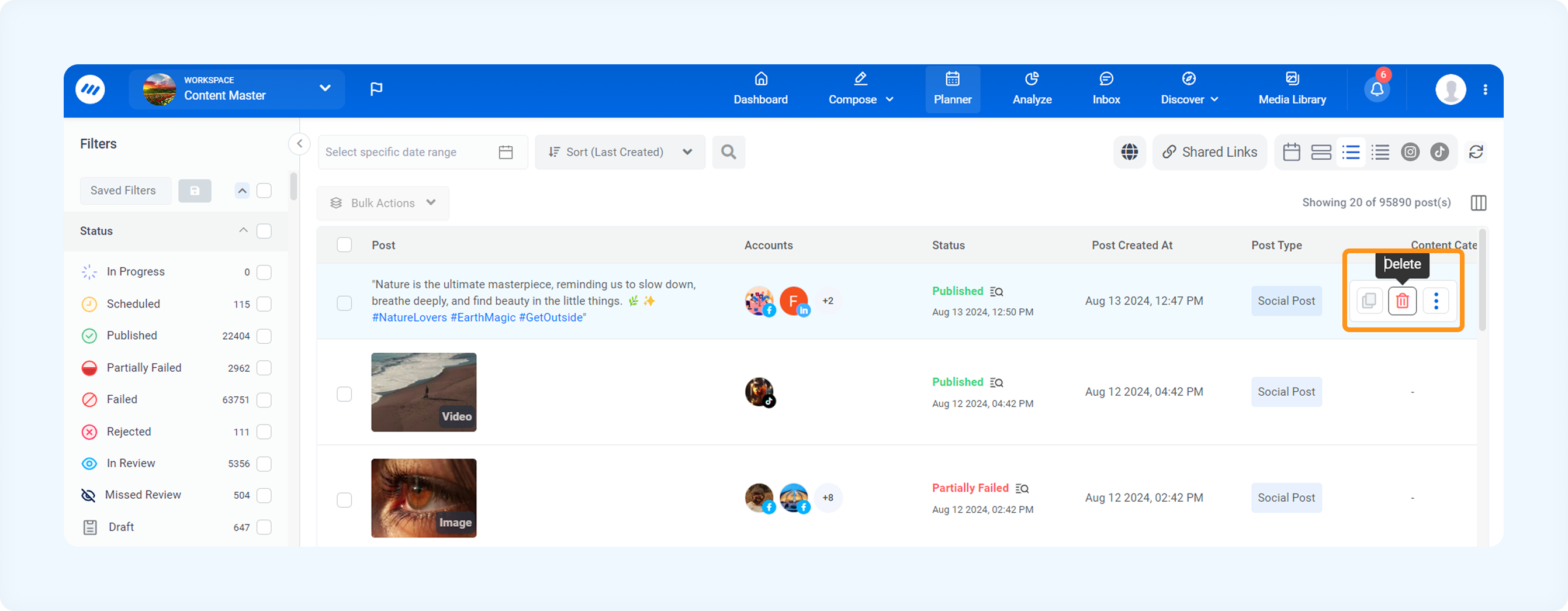This screenshot has width=1568, height=611.
Task: Switch to feed card view icon
Action: (1321, 152)
